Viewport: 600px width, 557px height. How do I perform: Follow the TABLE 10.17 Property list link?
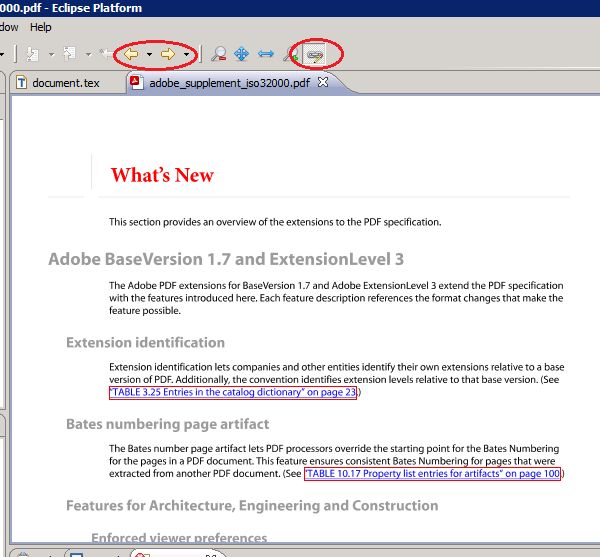click(432, 474)
